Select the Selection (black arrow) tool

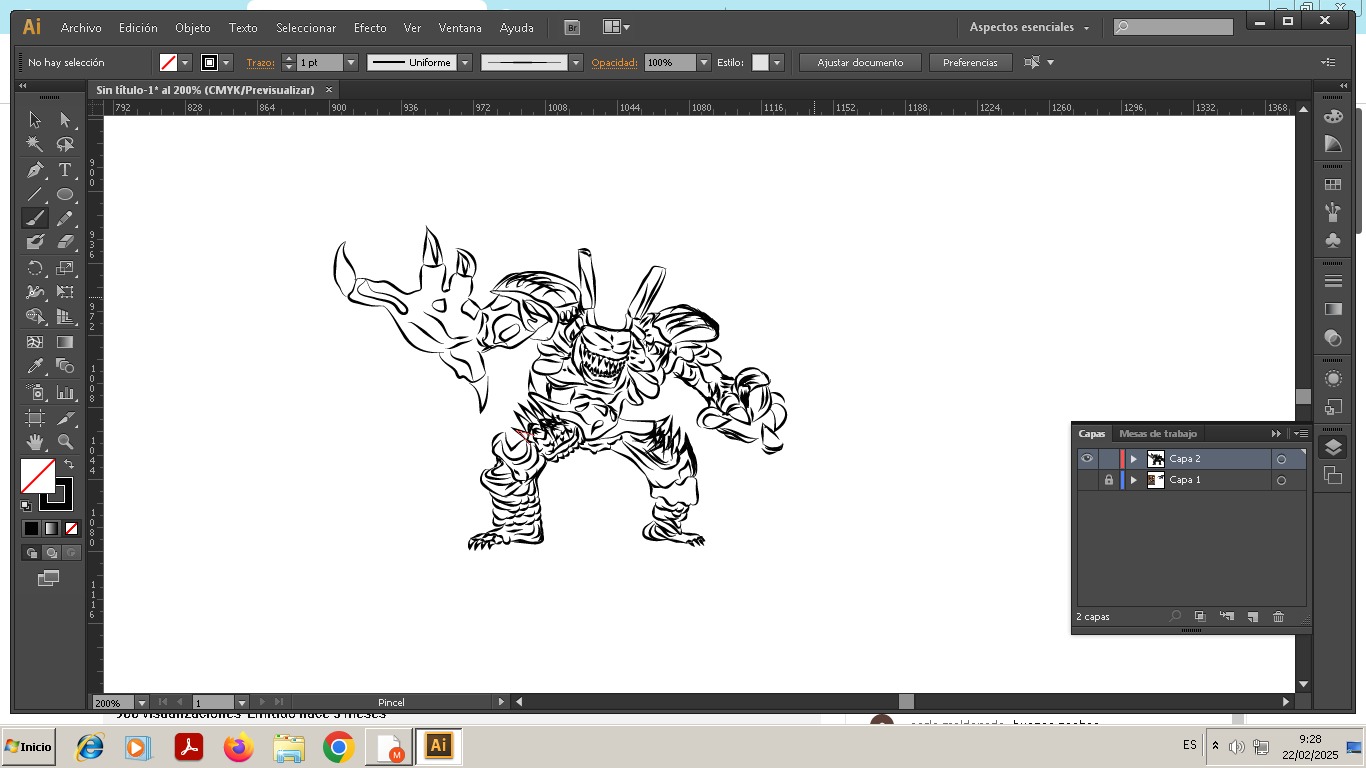click(35, 120)
